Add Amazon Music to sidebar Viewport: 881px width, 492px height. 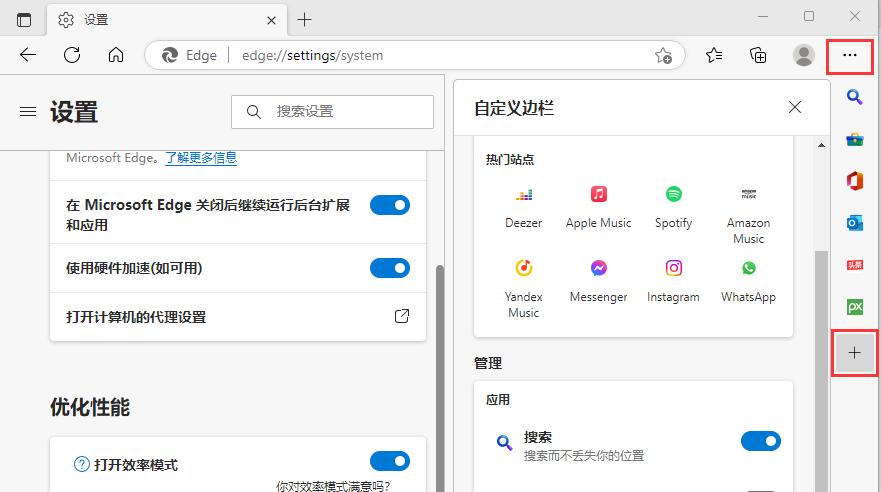click(x=748, y=215)
